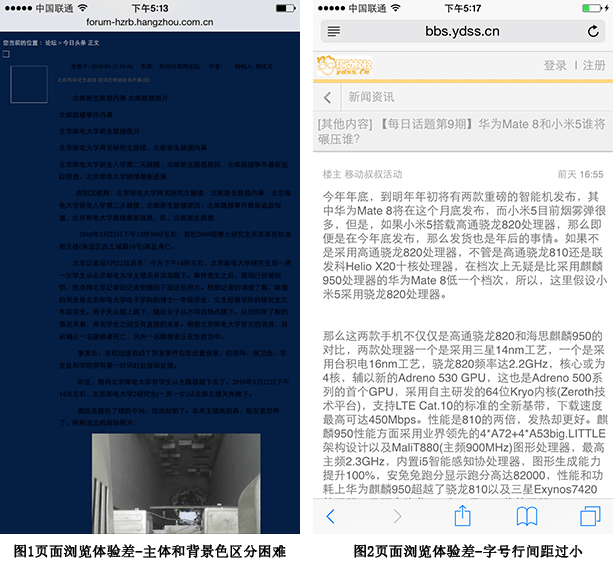Tap the clock 下午5:17 in the status bar
Screen dimensions: 613x562
[x=463, y=8]
